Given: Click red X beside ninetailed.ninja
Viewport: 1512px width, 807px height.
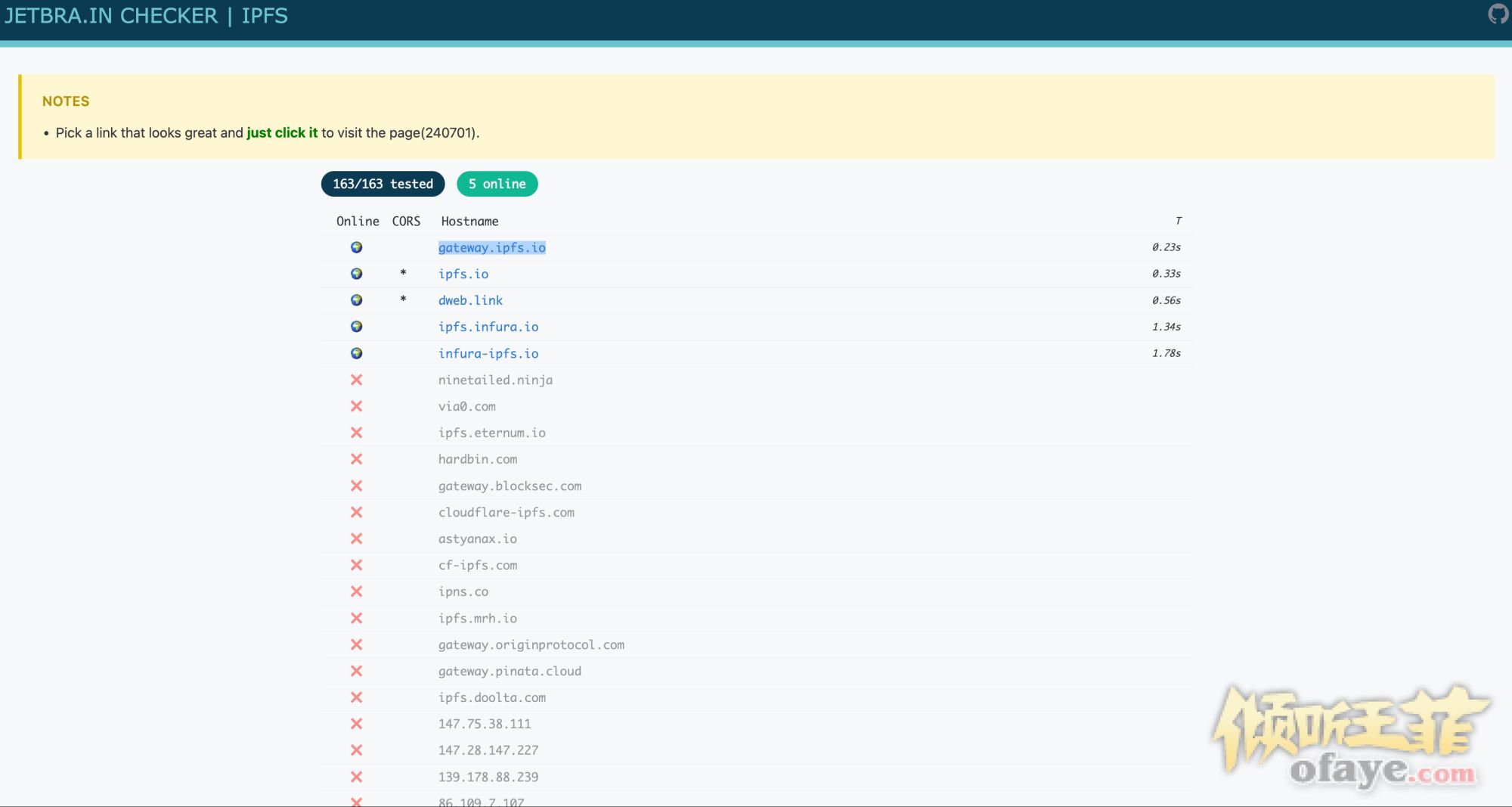Looking at the screenshot, I should tap(357, 380).
